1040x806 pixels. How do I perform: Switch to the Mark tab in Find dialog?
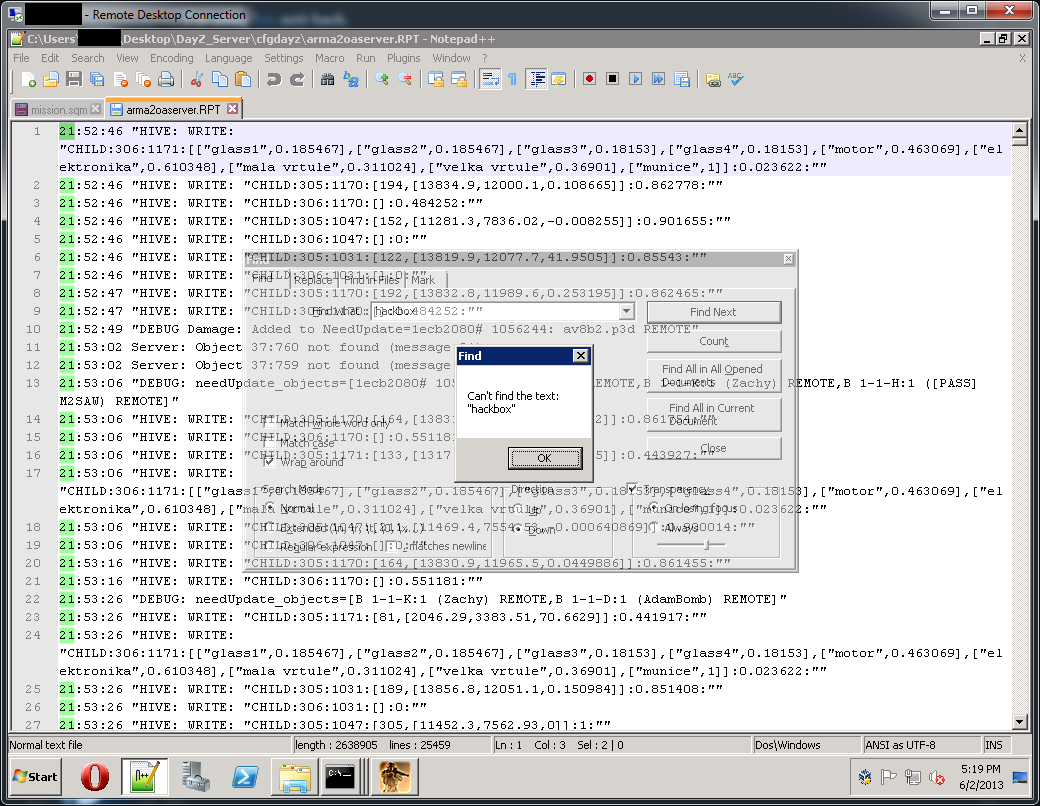(423, 280)
